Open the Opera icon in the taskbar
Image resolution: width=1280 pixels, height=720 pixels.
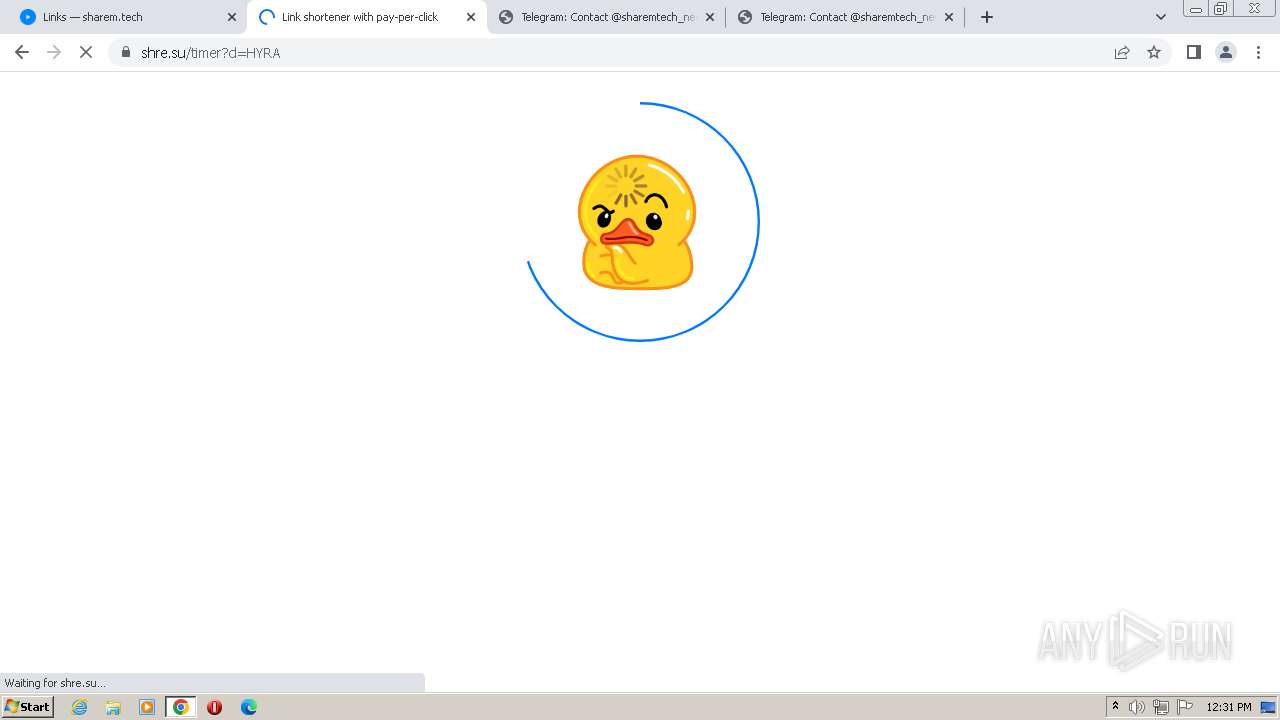click(214, 707)
